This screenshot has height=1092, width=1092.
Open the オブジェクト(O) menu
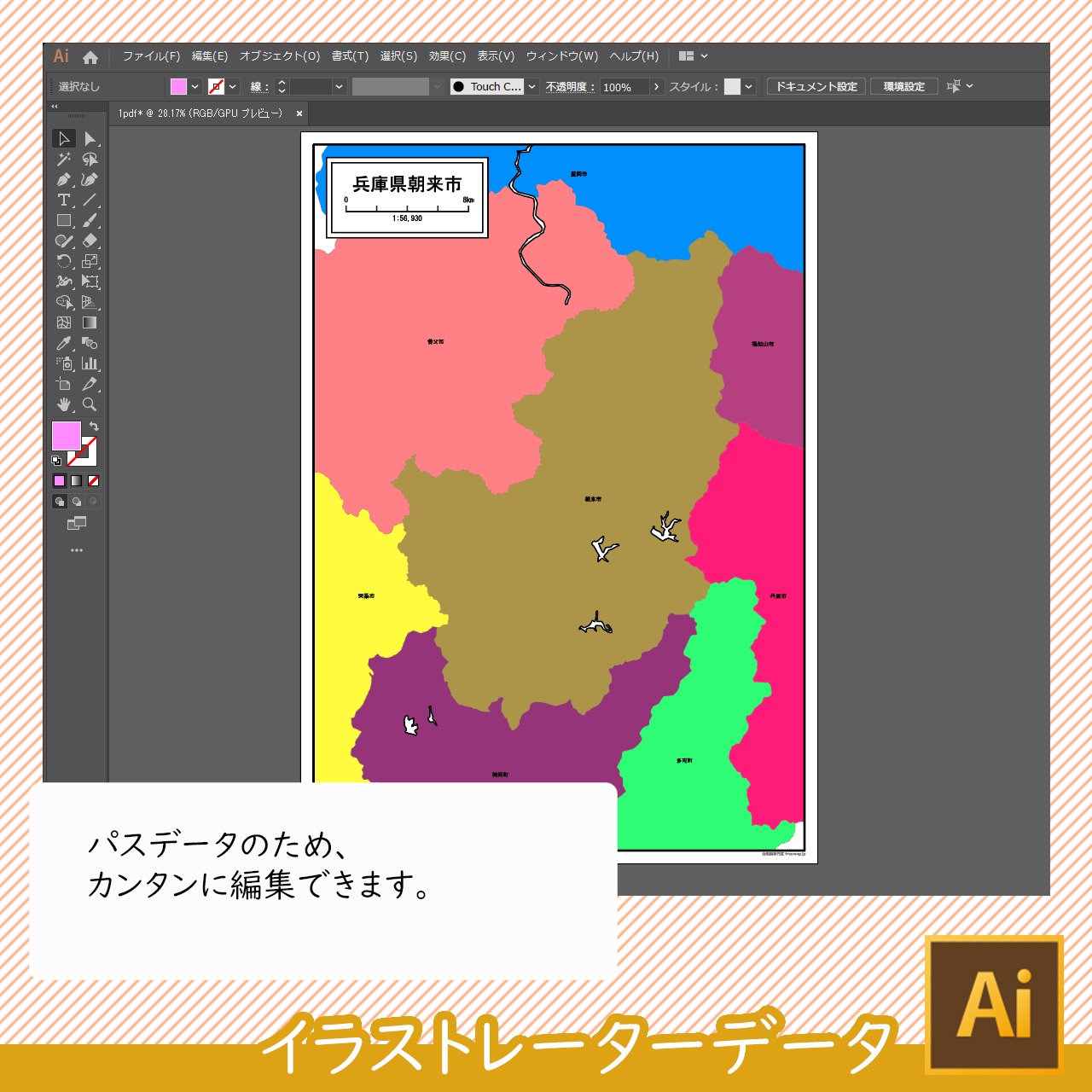tap(280, 56)
